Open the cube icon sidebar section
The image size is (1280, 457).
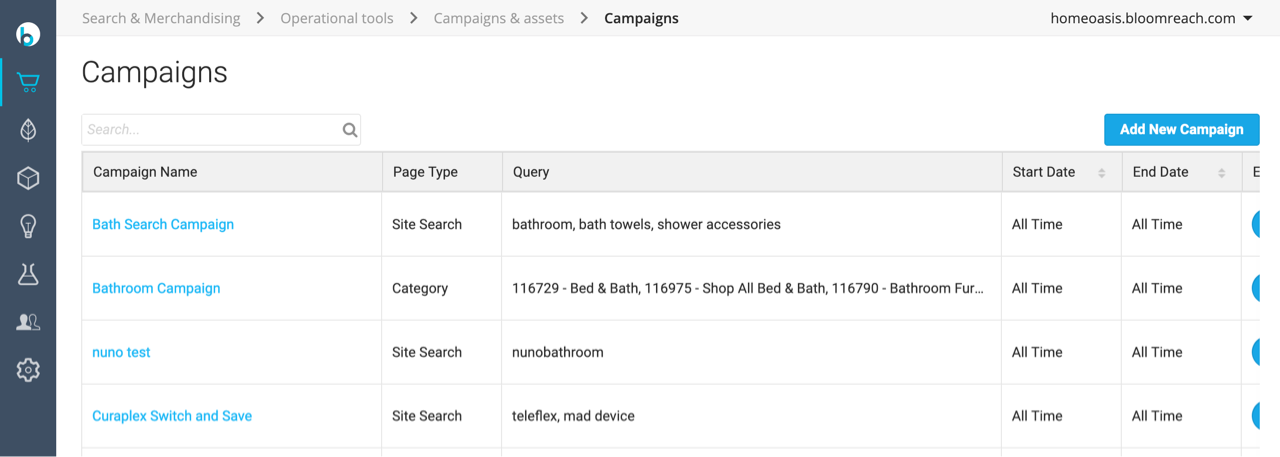(x=28, y=178)
